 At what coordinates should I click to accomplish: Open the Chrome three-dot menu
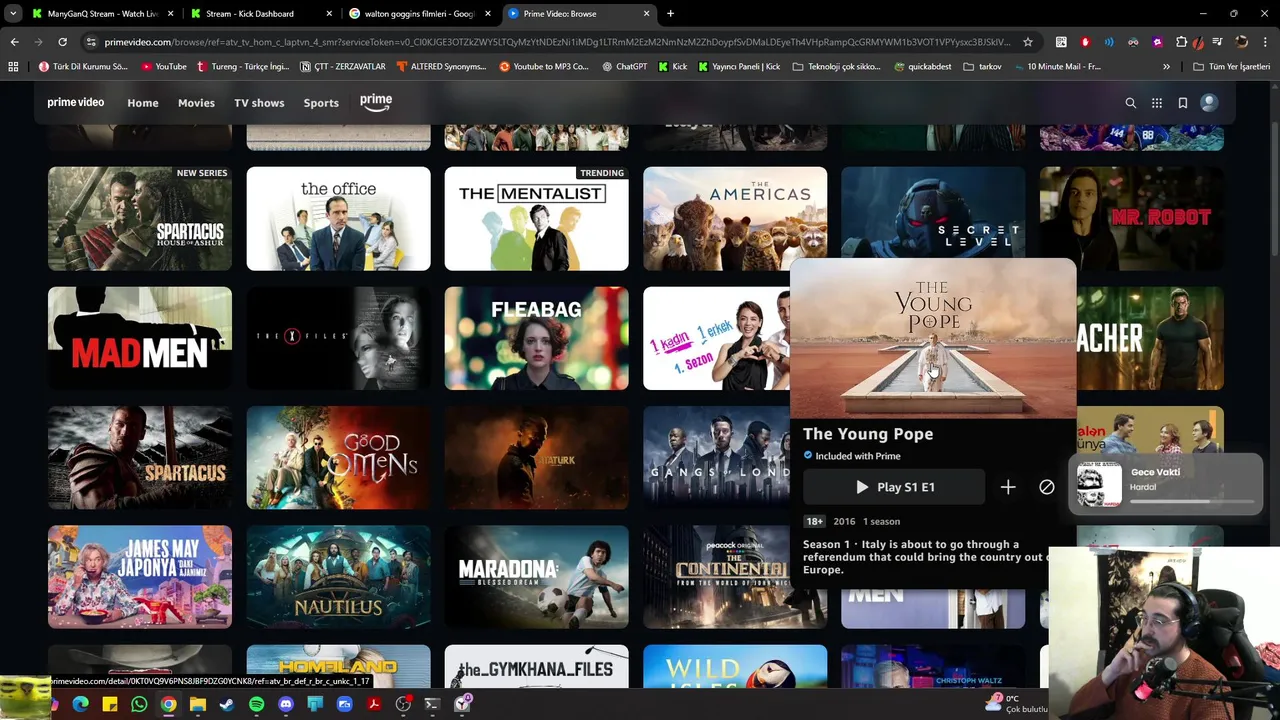[1265, 42]
